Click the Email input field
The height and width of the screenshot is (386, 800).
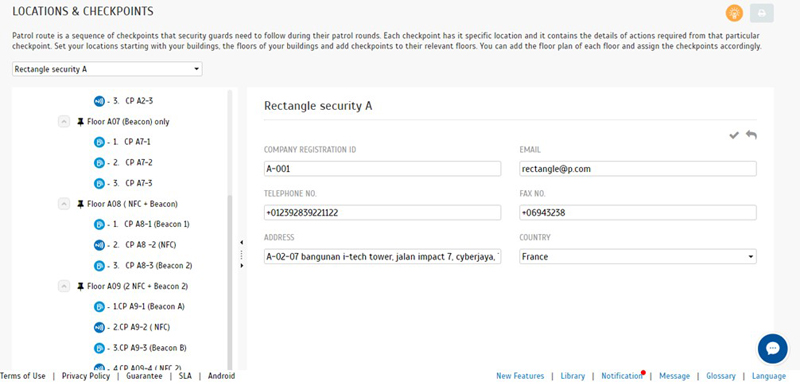[638, 169]
